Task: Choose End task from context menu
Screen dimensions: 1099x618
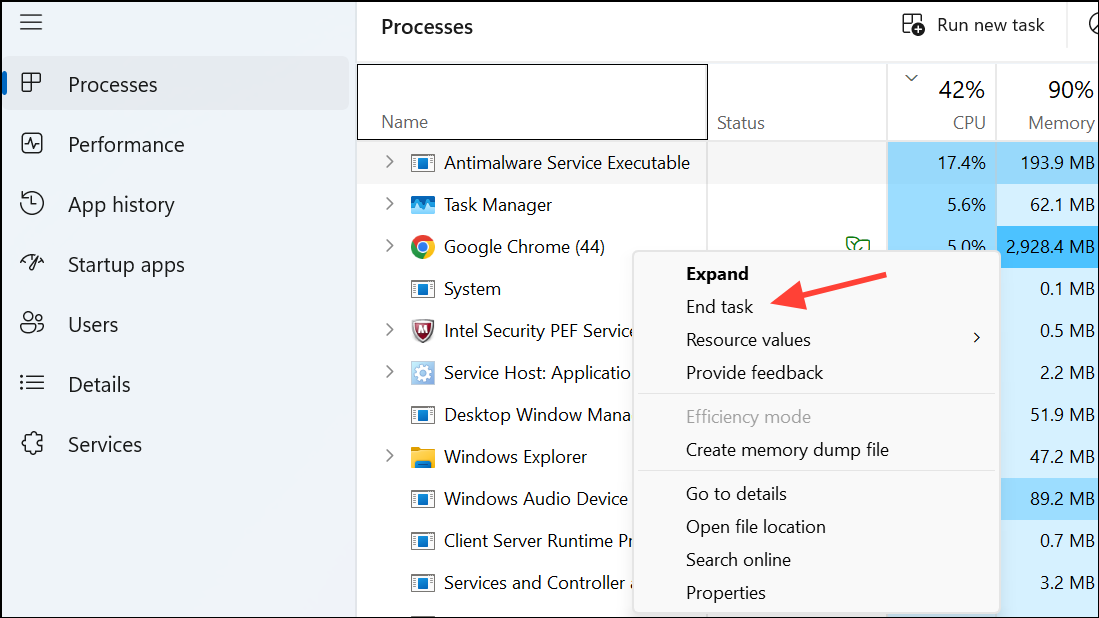Action: [x=719, y=306]
